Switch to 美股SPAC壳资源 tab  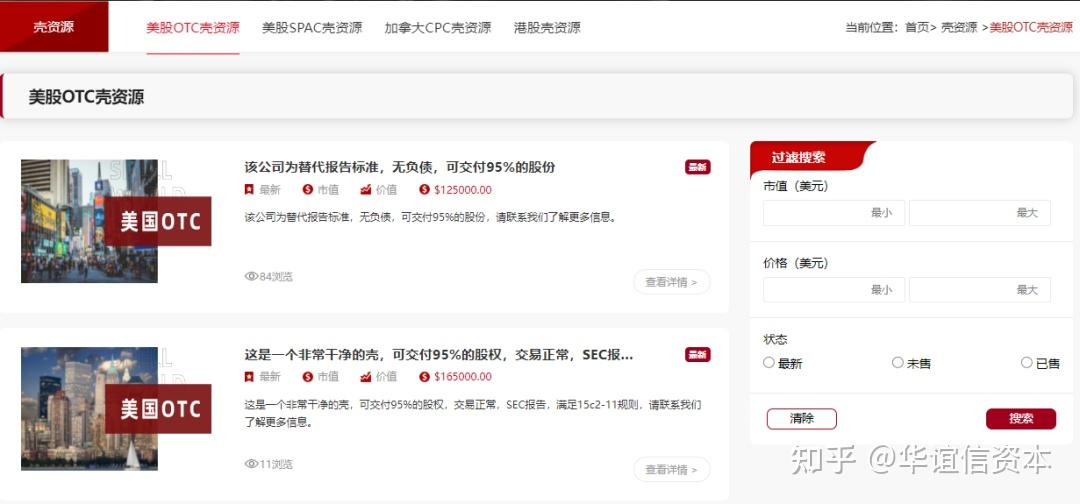coord(312,28)
